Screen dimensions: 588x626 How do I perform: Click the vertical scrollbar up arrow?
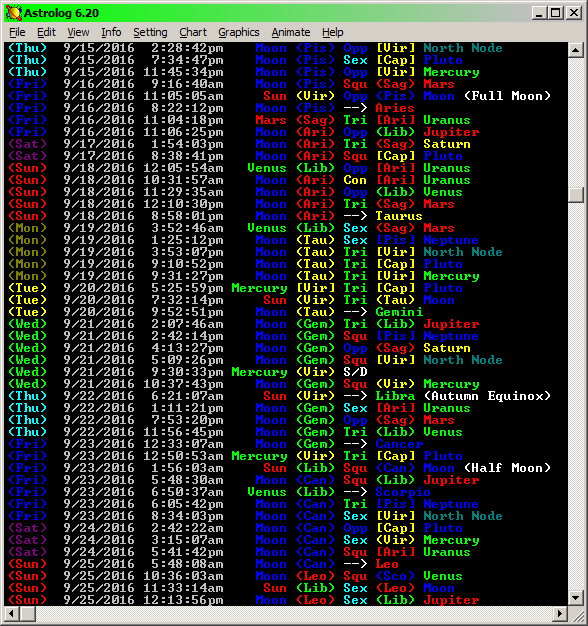(576, 50)
